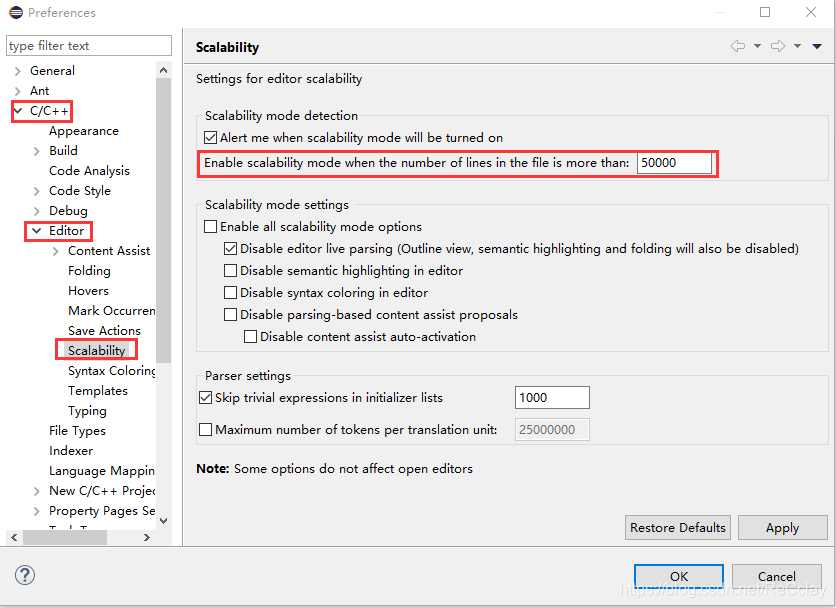Toggle Alert me when scalability mode turns on
The width and height of the screenshot is (836, 608).
coord(211,138)
